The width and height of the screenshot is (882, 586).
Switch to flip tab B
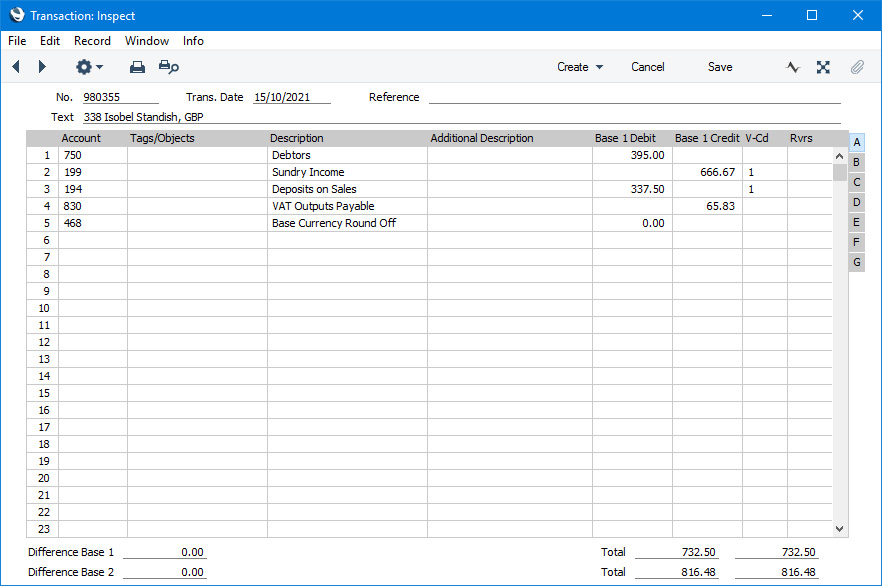857,163
